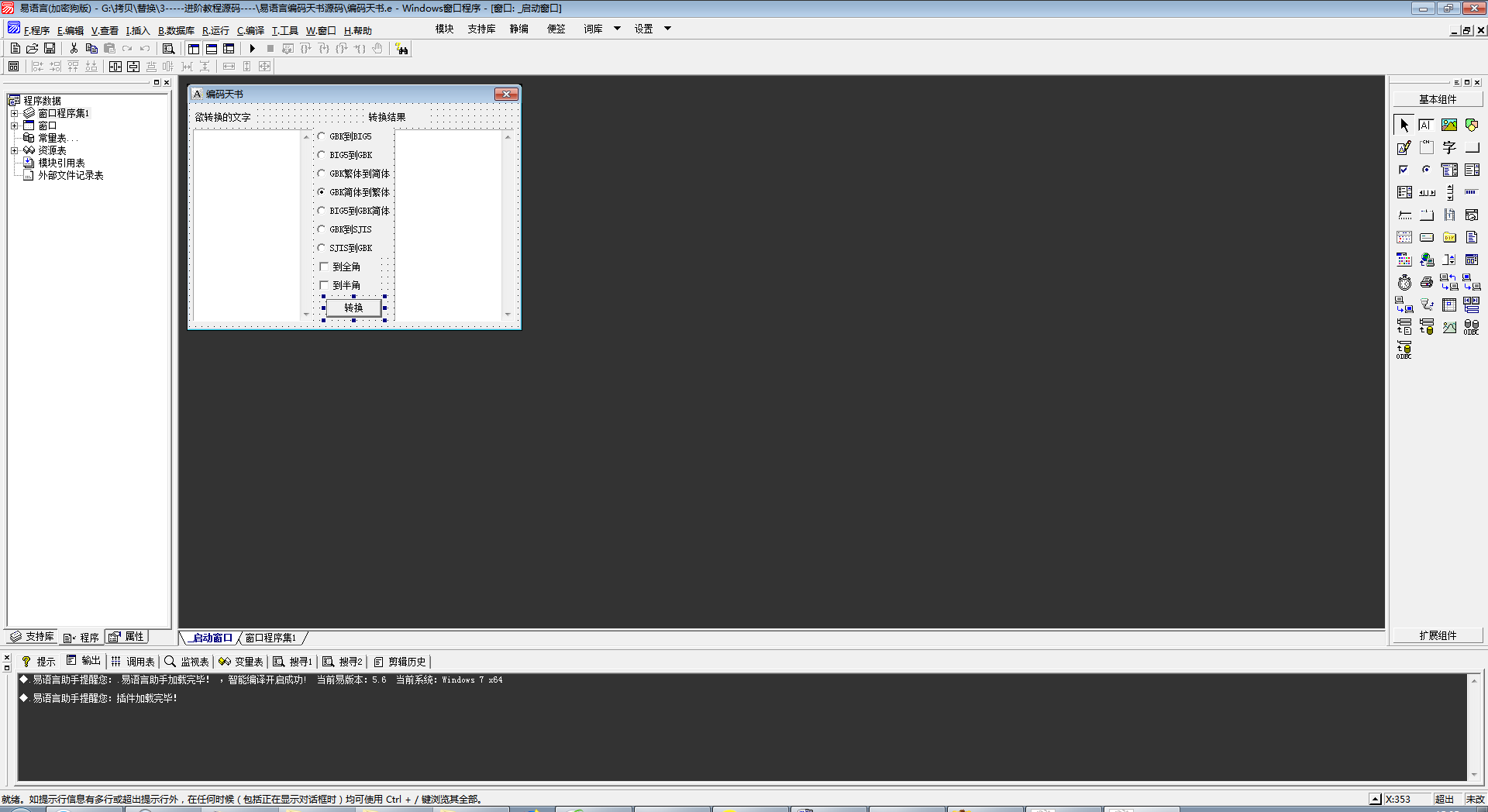Click the Open file folder icon

[33, 49]
